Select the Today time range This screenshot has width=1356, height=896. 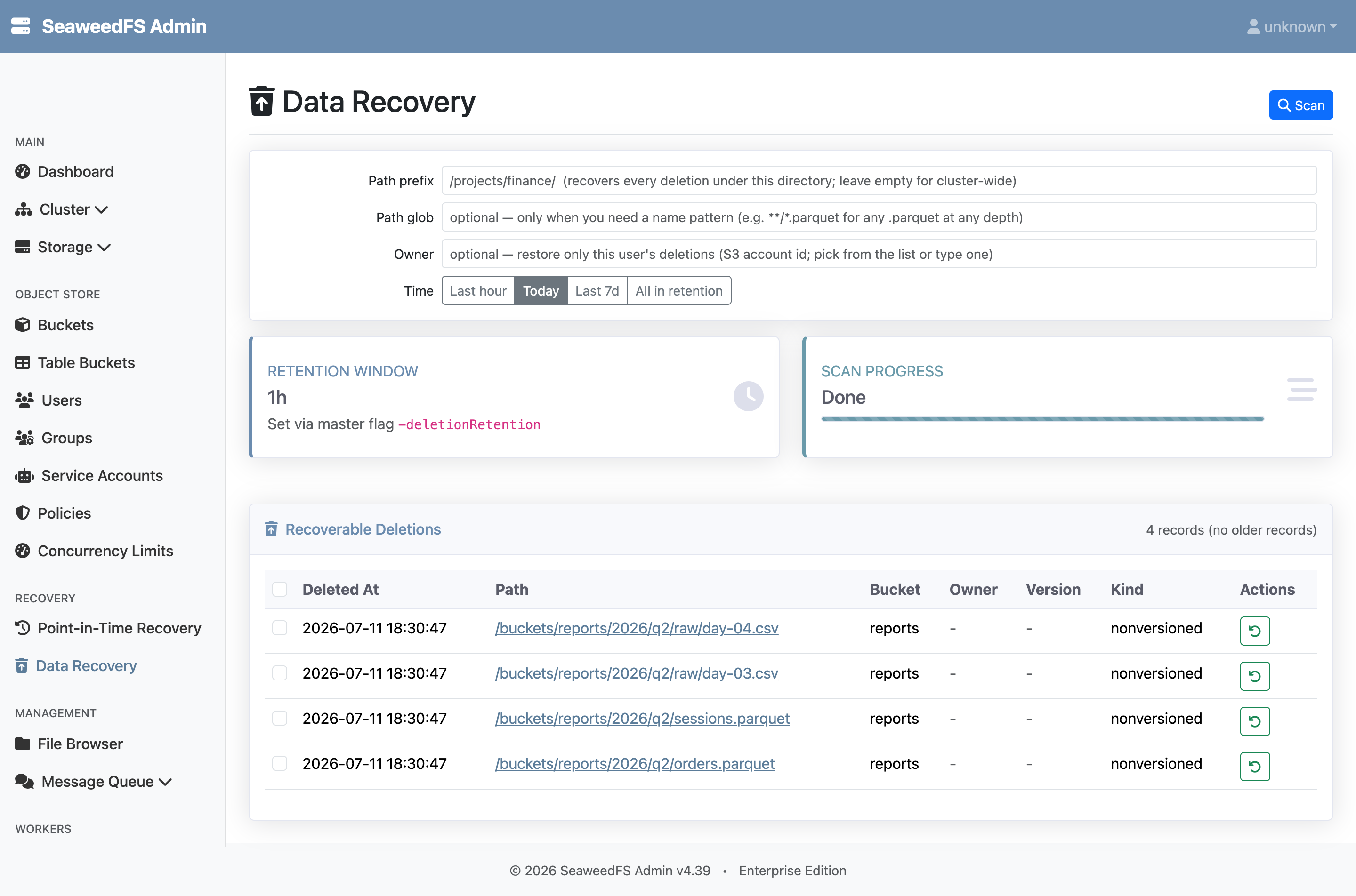click(541, 291)
